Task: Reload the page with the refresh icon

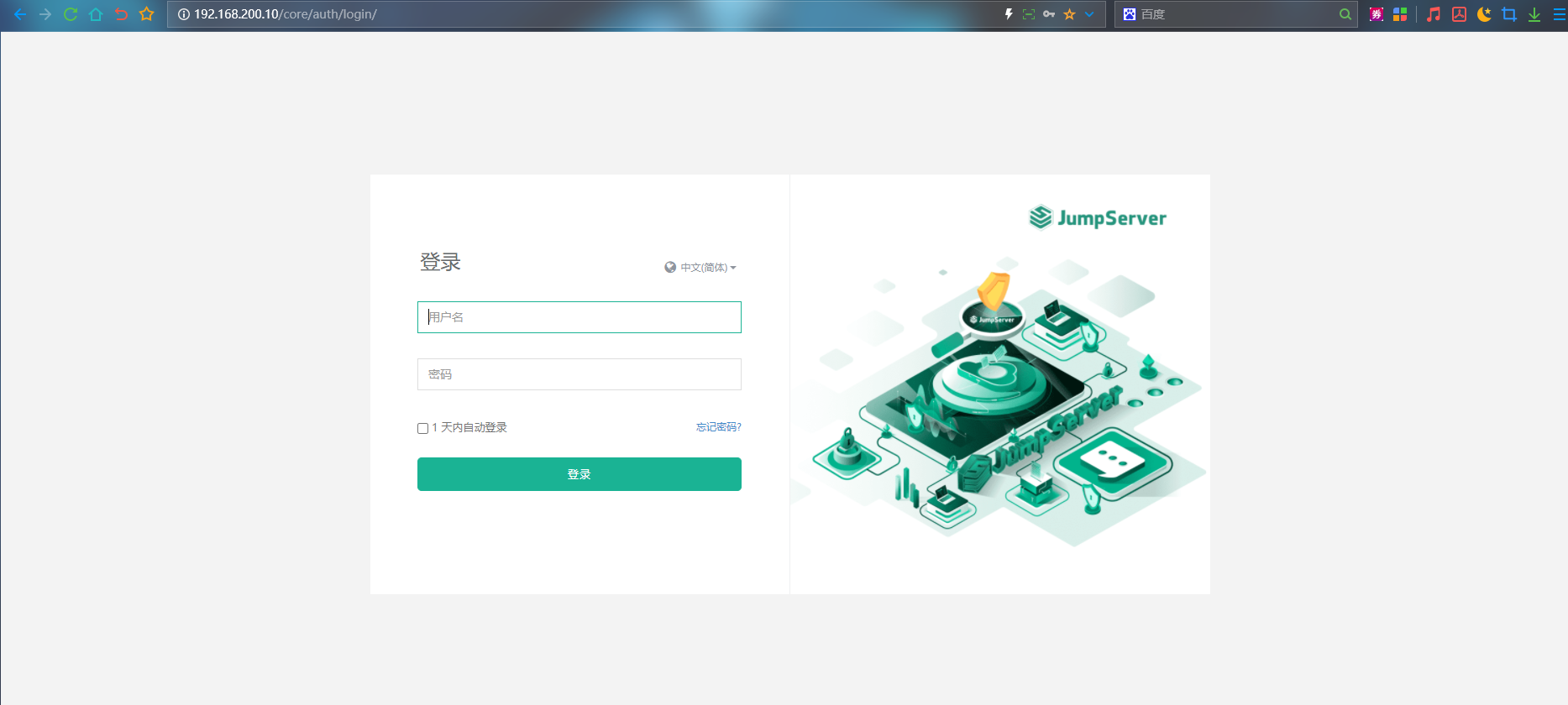Action: pyautogui.click(x=71, y=14)
